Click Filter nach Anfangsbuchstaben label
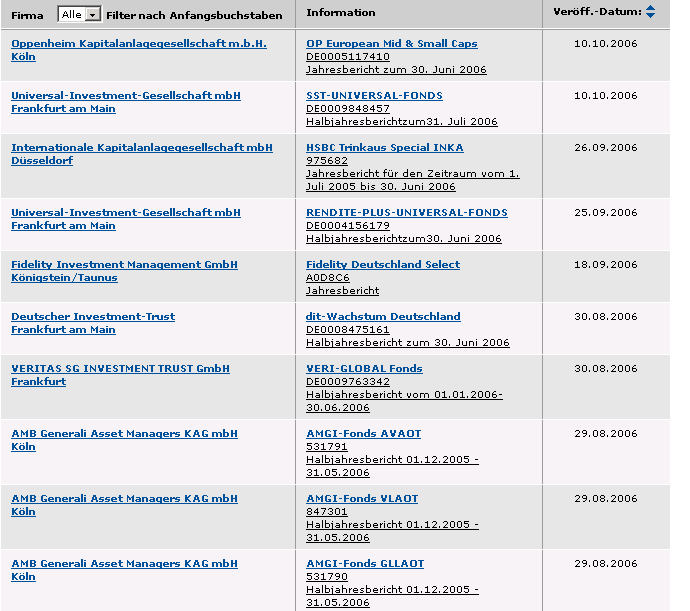The height and width of the screenshot is (611, 690). tap(194, 15)
